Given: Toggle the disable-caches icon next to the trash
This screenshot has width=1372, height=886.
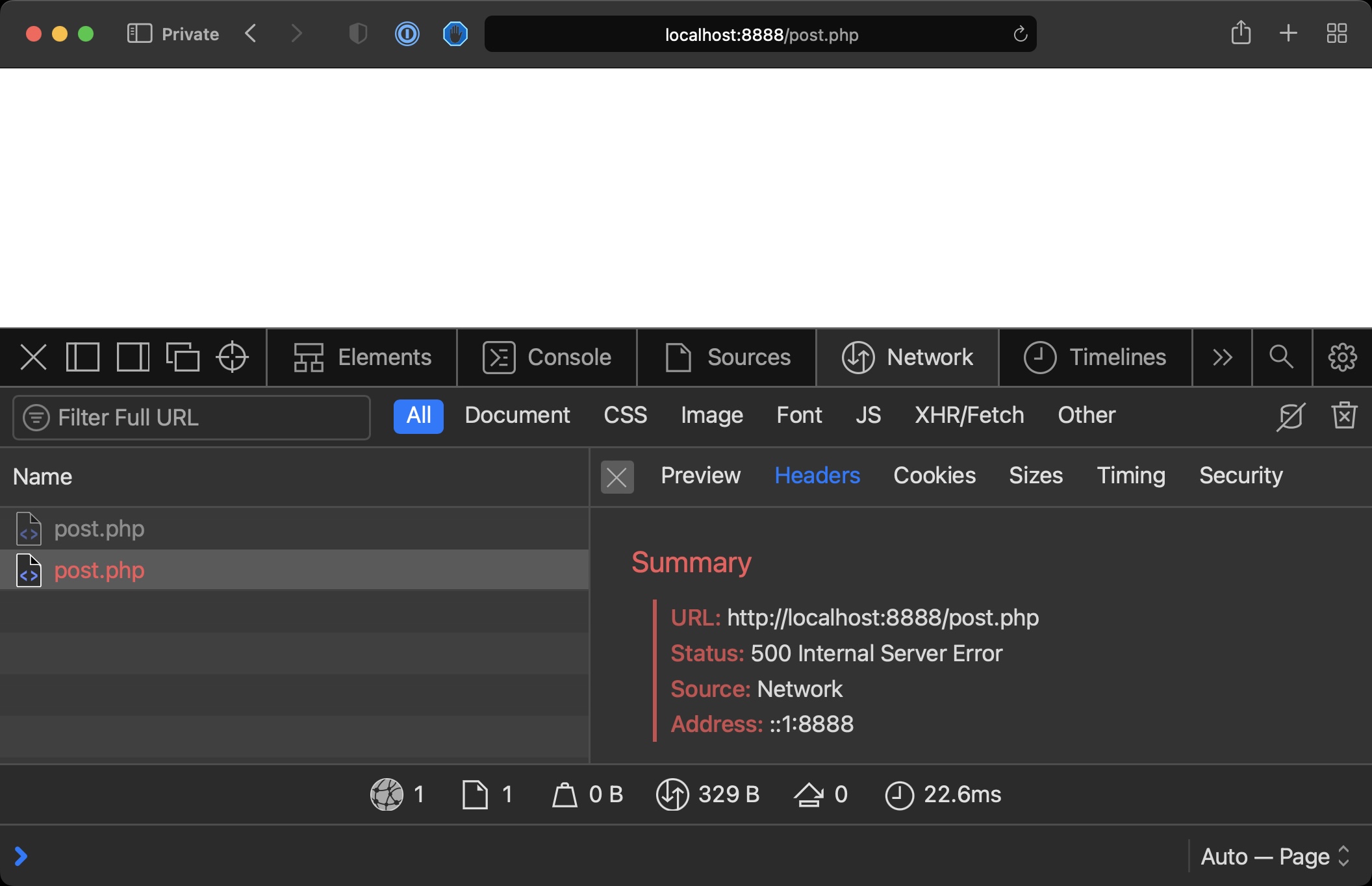Looking at the screenshot, I should coord(1290,416).
